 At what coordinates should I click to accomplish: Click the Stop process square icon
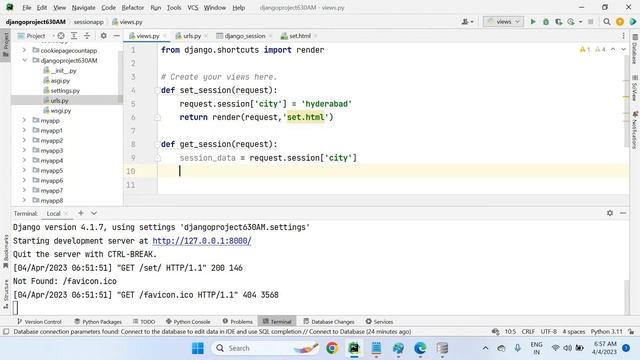590,22
